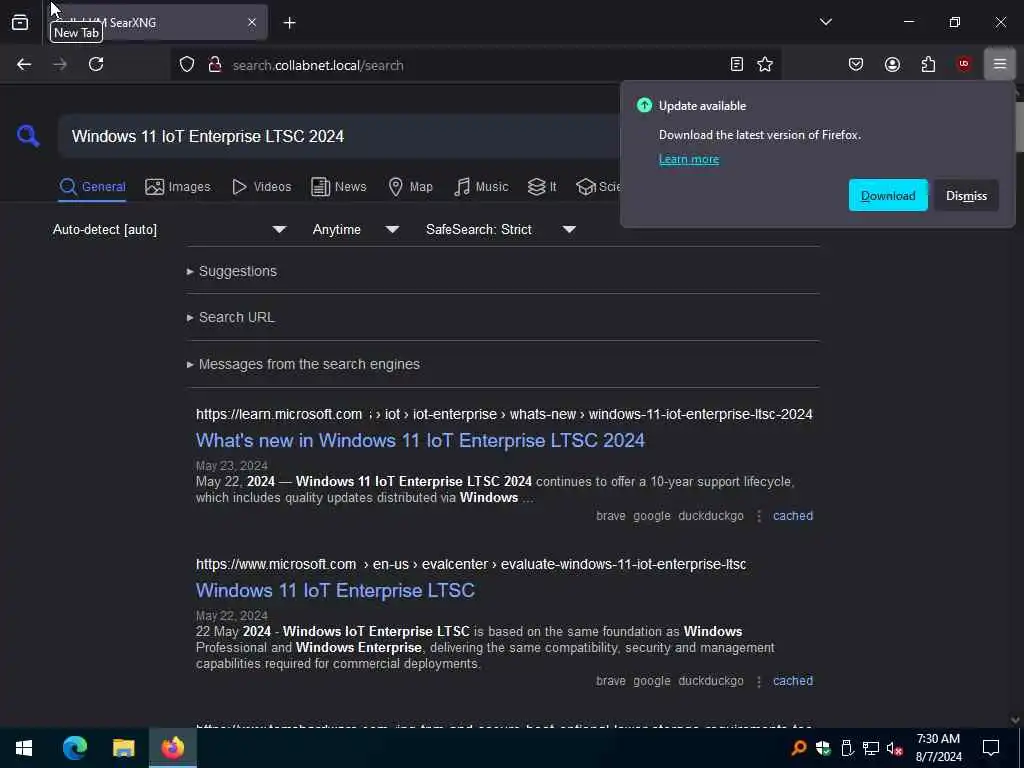Open cached version of evalcenter result
This screenshot has height=768, width=1024.
(792, 680)
